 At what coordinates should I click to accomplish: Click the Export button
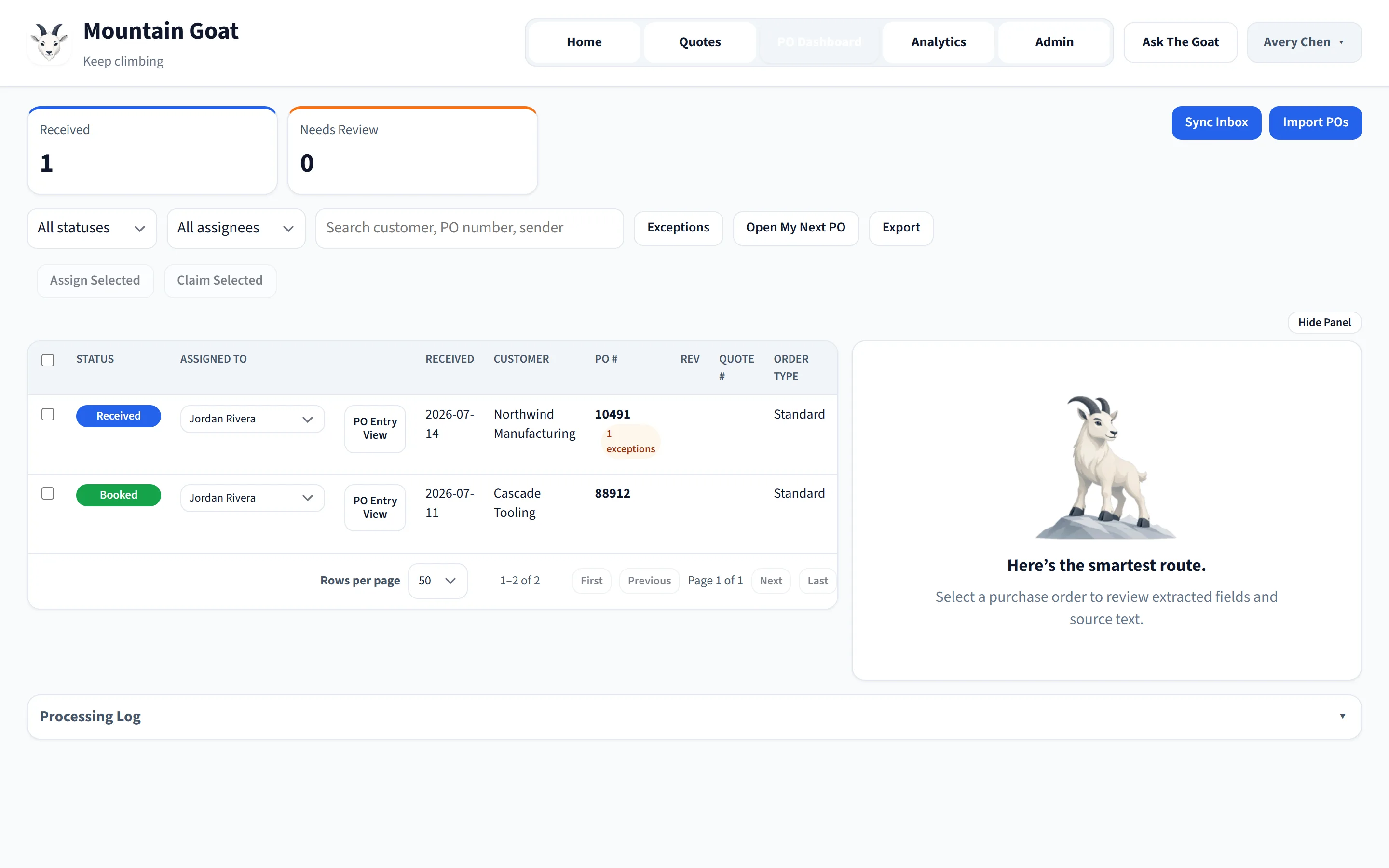(900, 228)
